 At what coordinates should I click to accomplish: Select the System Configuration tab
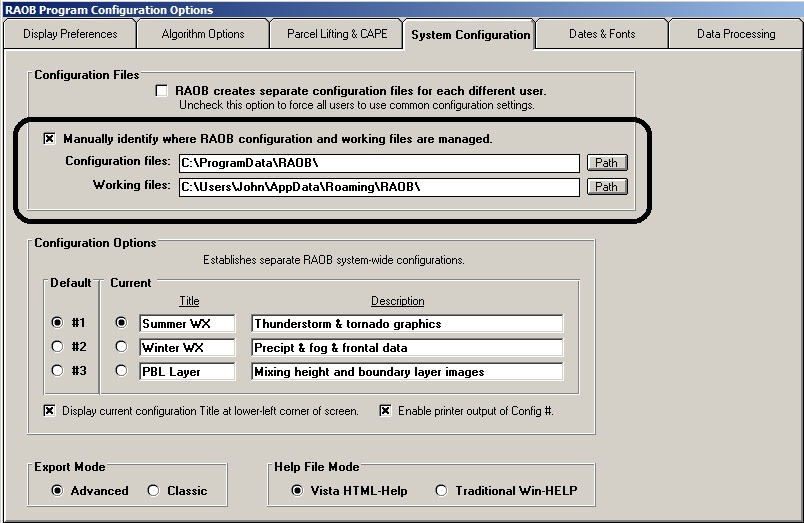click(470, 35)
